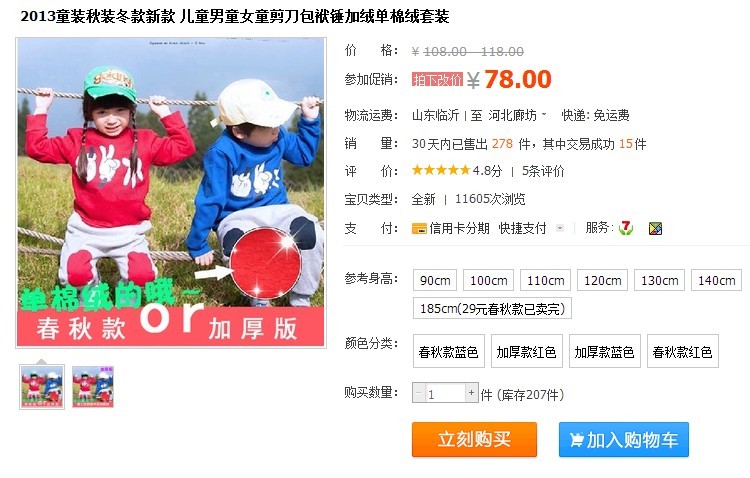This screenshot has width=750, height=478.
Task: Pick the 春秋款蓝色 color option
Action: [x=449, y=352]
